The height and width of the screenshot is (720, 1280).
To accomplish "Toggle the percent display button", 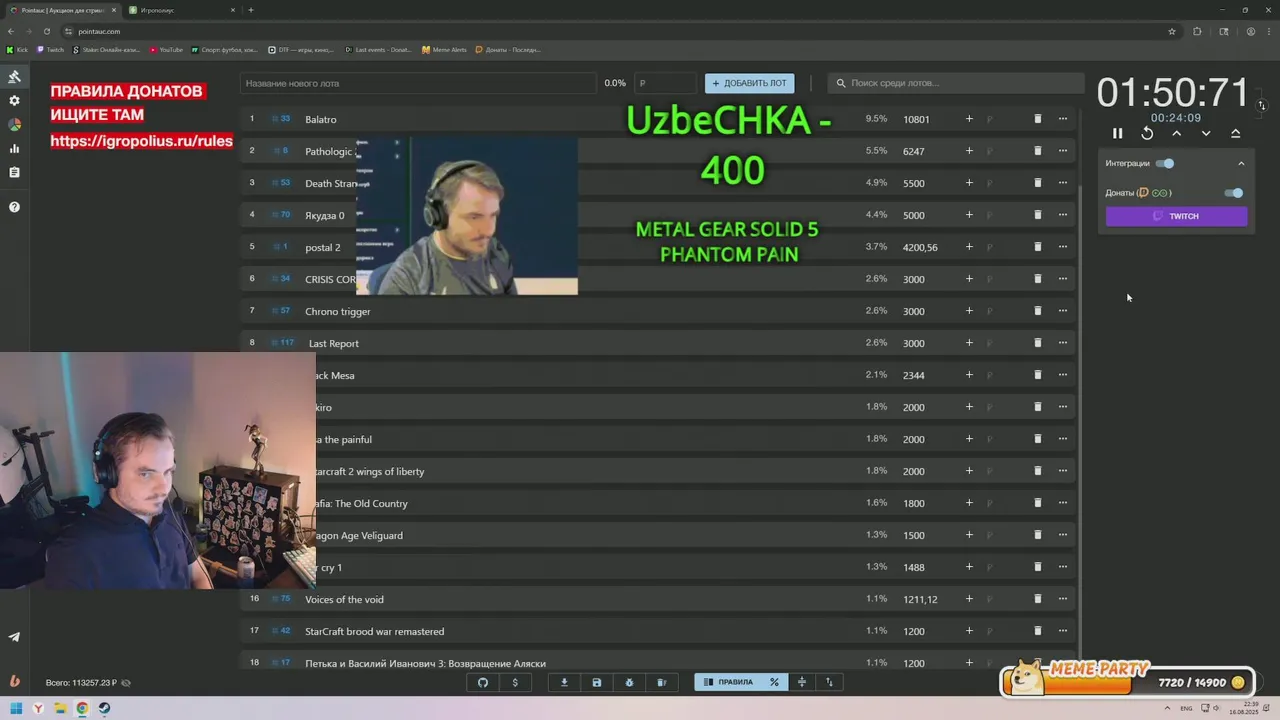I will tap(774, 682).
